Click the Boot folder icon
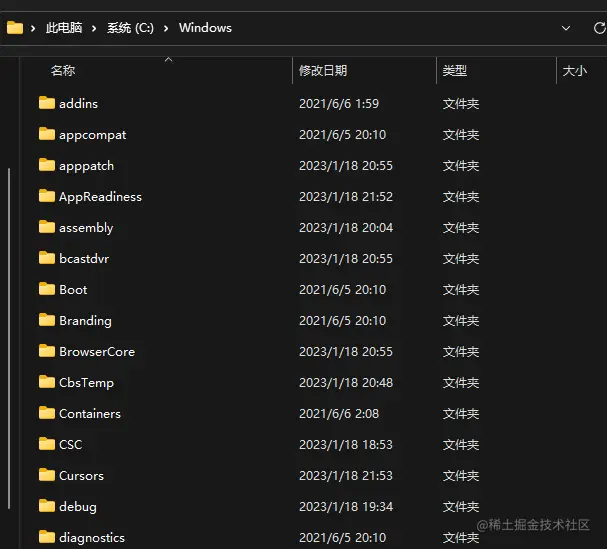The height and width of the screenshot is (549, 607). pyautogui.click(x=47, y=289)
